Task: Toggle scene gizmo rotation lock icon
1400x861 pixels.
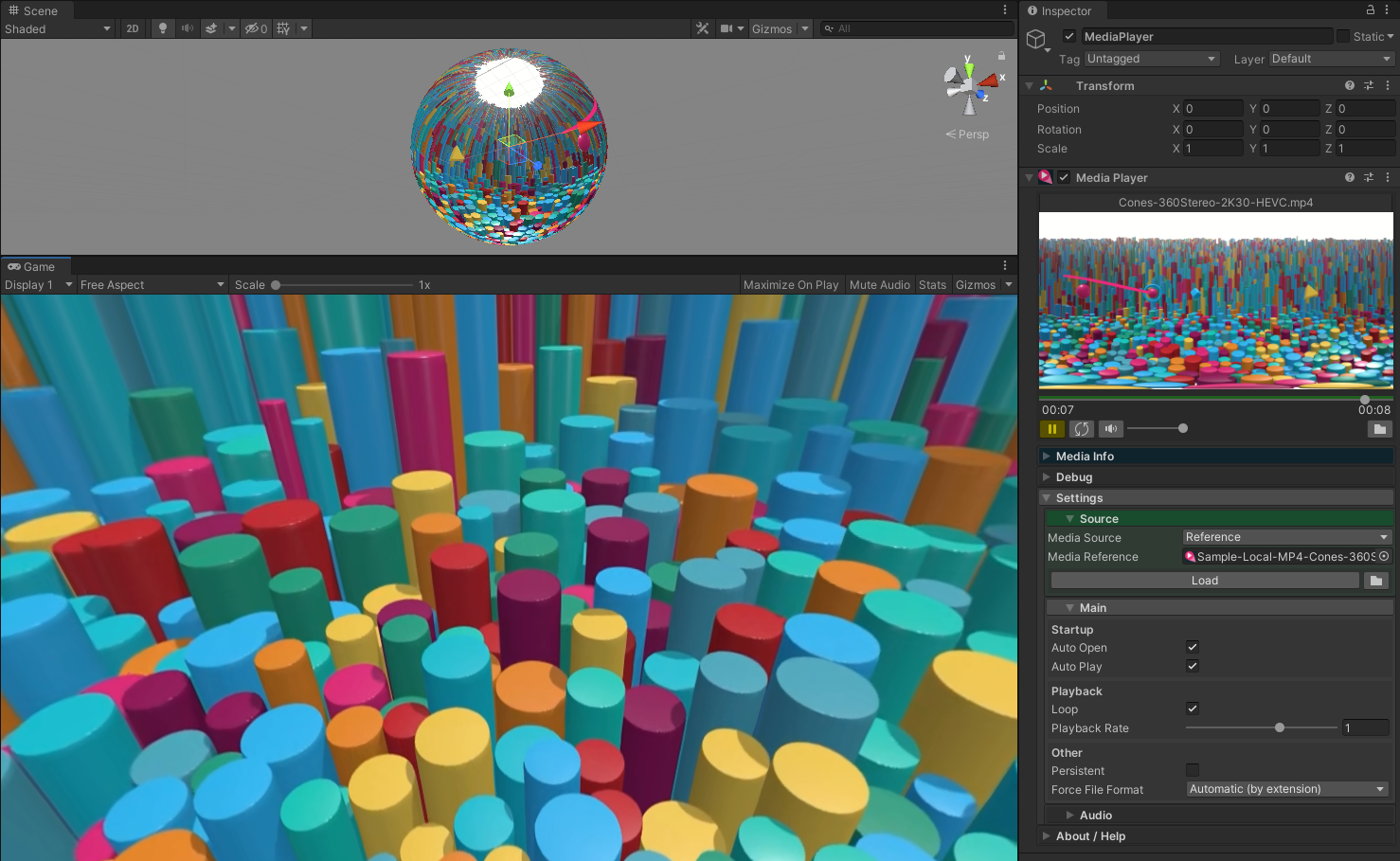Action: click(x=1001, y=56)
